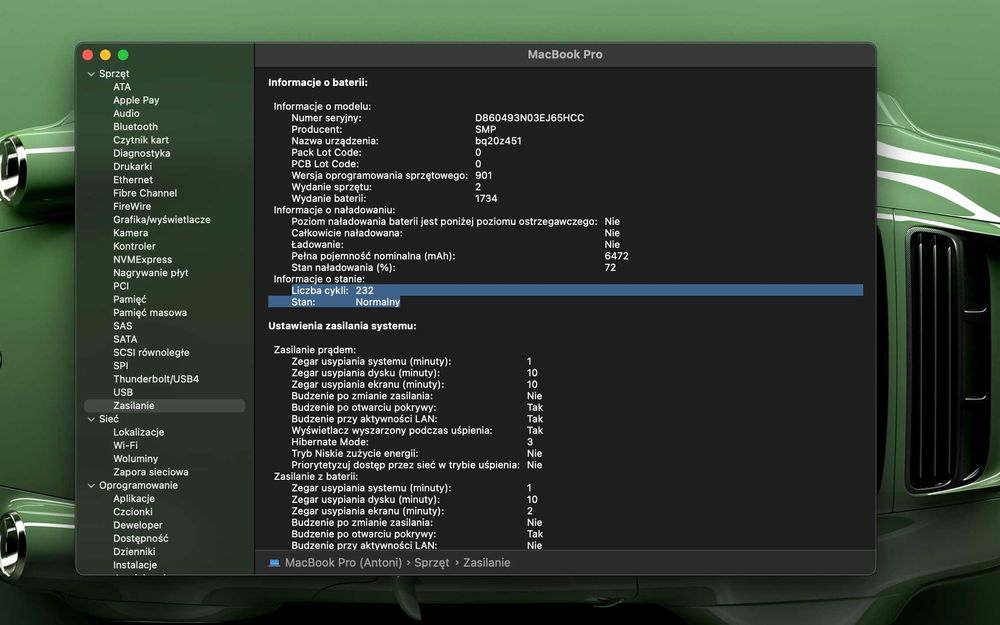Click Sprzęt in the path bar
The height and width of the screenshot is (625, 1000).
coord(432,563)
